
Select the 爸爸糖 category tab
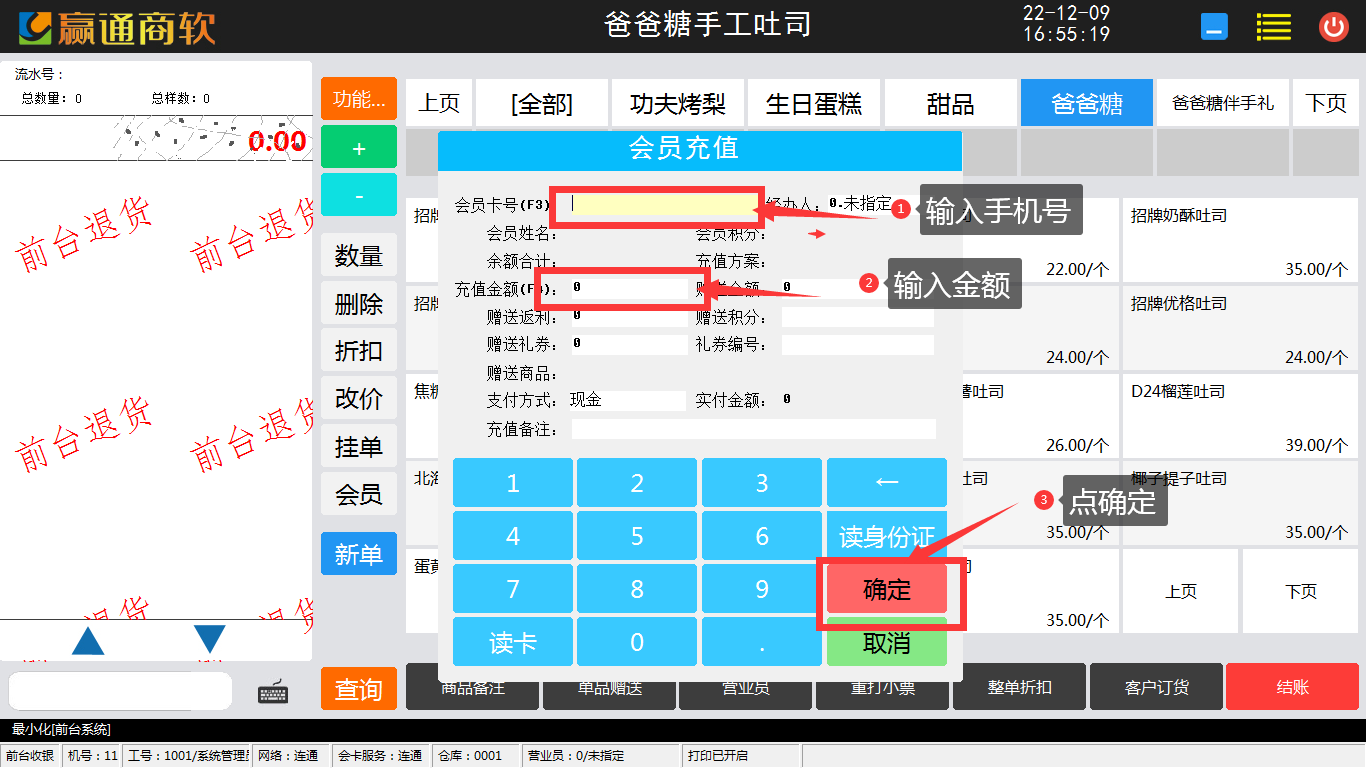[x=1087, y=103]
